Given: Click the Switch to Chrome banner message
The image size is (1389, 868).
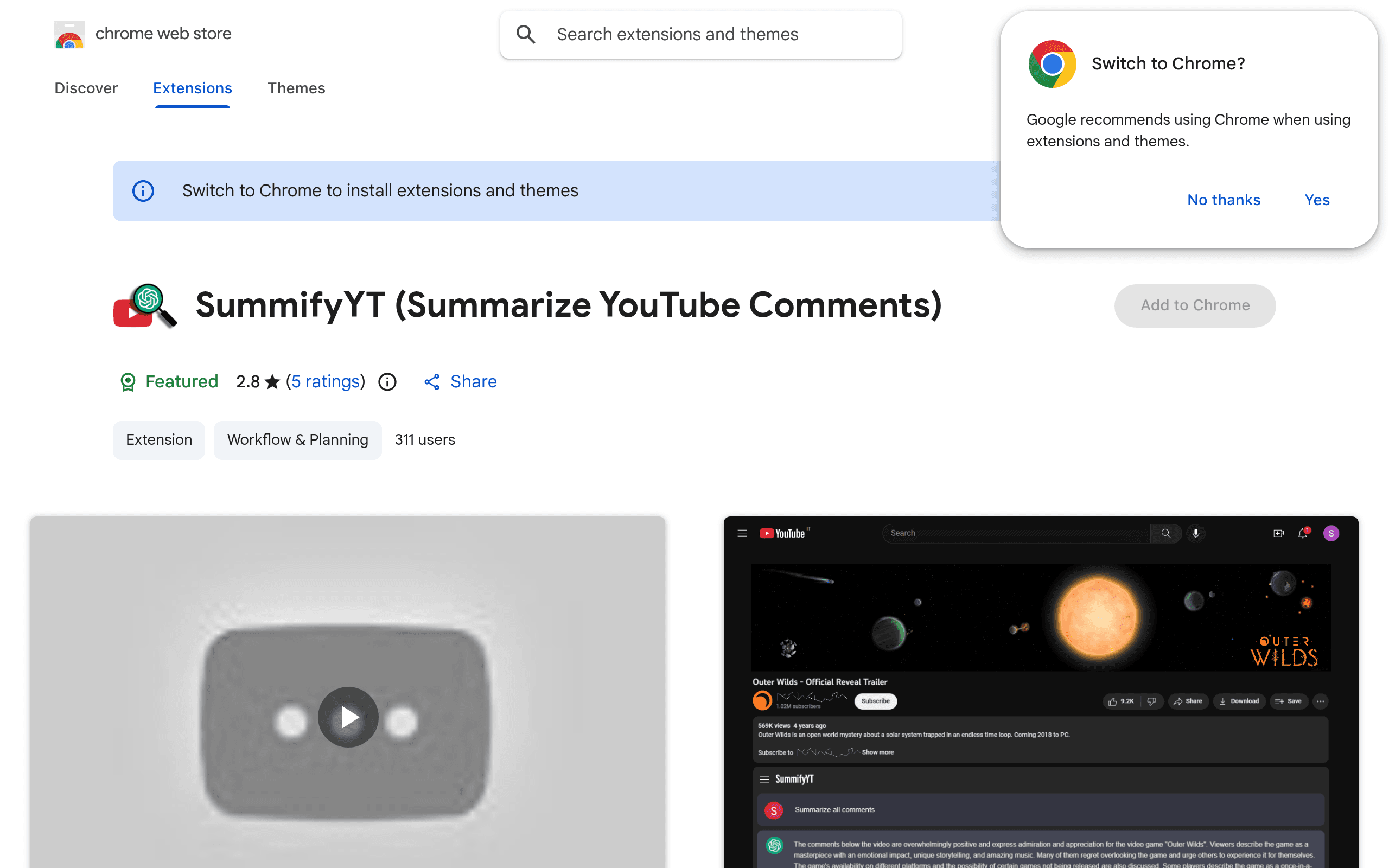Looking at the screenshot, I should (380, 190).
